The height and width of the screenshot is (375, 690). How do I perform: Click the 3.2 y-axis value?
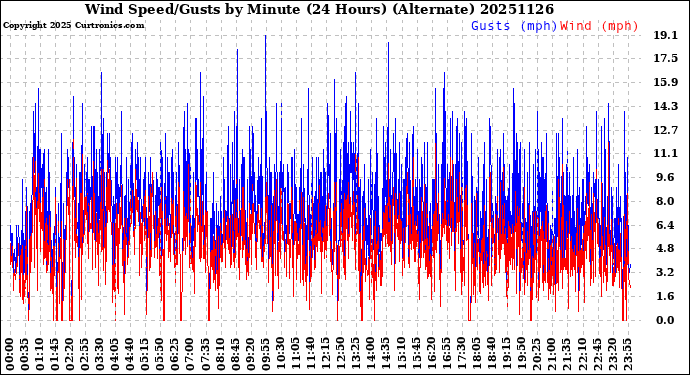pyautogui.click(x=665, y=272)
